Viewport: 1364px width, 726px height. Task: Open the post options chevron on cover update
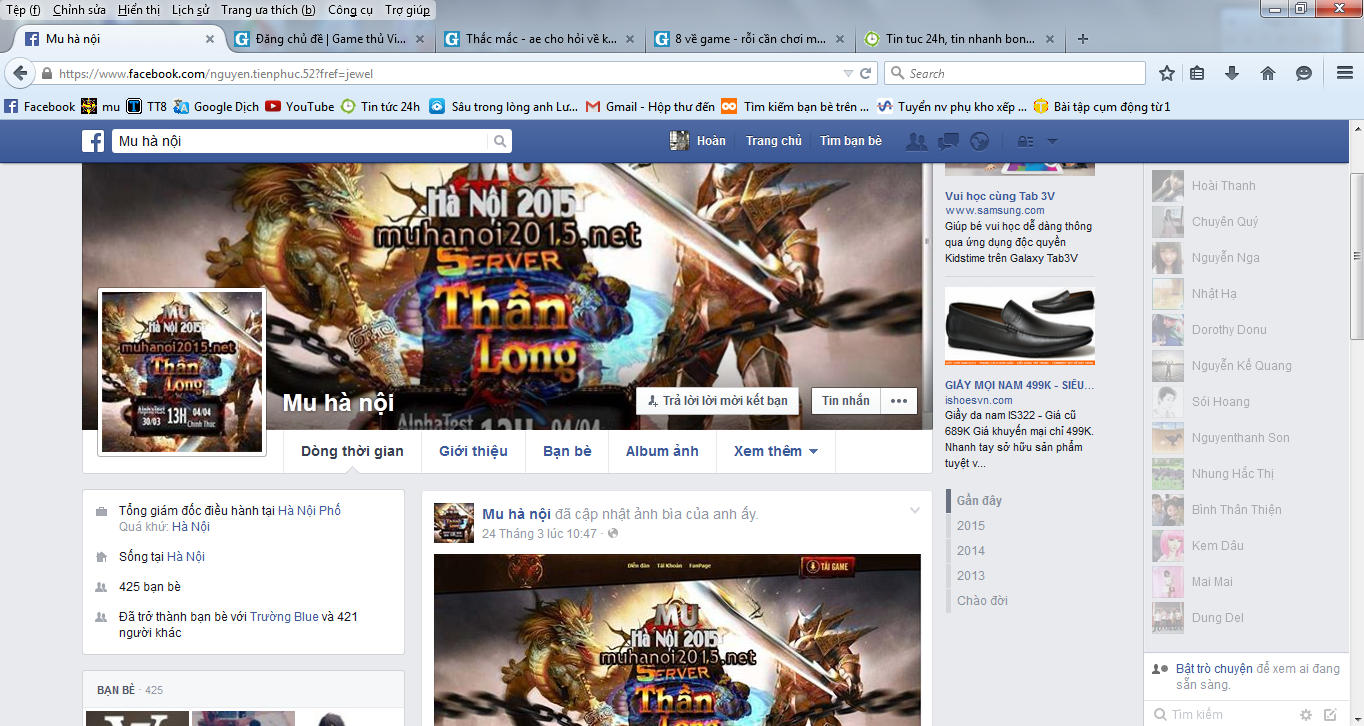pyautogui.click(x=914, y=510)
